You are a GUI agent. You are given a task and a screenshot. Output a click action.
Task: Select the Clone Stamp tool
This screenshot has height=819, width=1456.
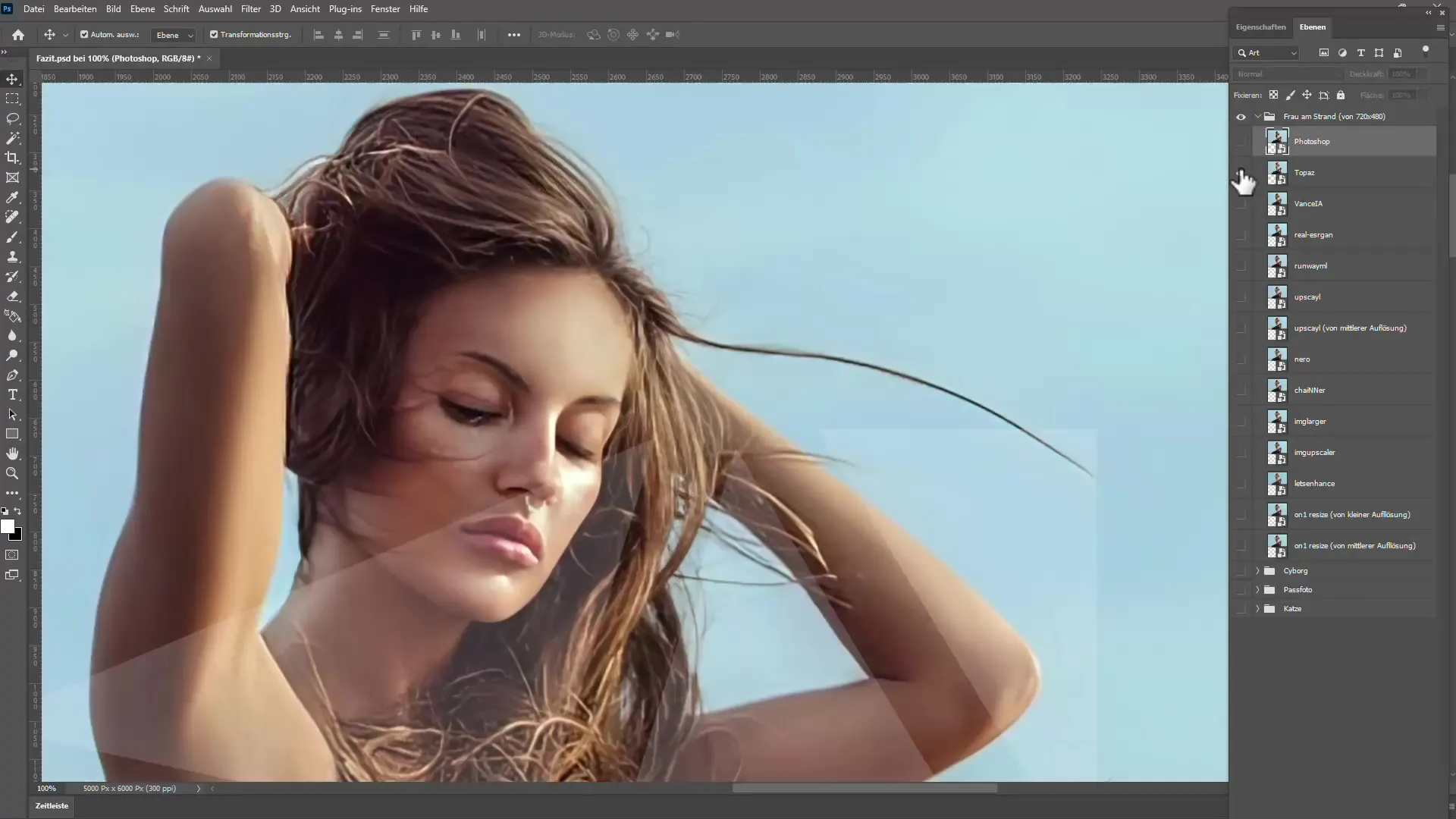pyautogui.click(x=13, y=256)
